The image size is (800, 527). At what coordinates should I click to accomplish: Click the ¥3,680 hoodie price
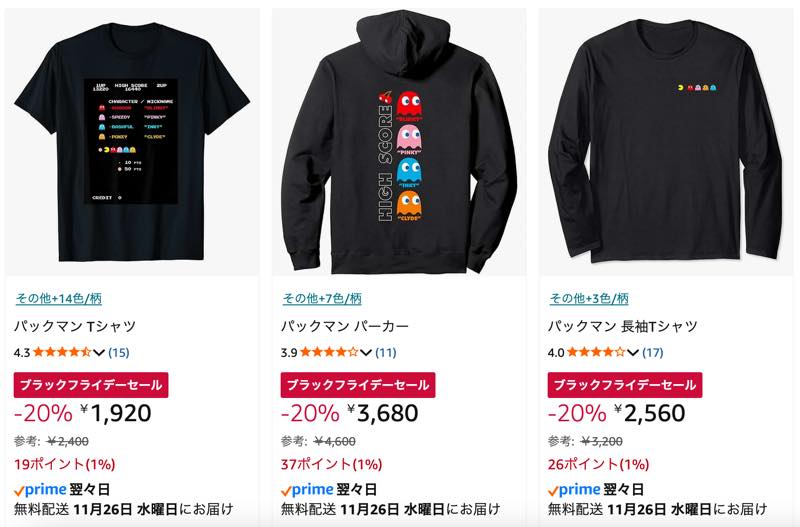383,413
